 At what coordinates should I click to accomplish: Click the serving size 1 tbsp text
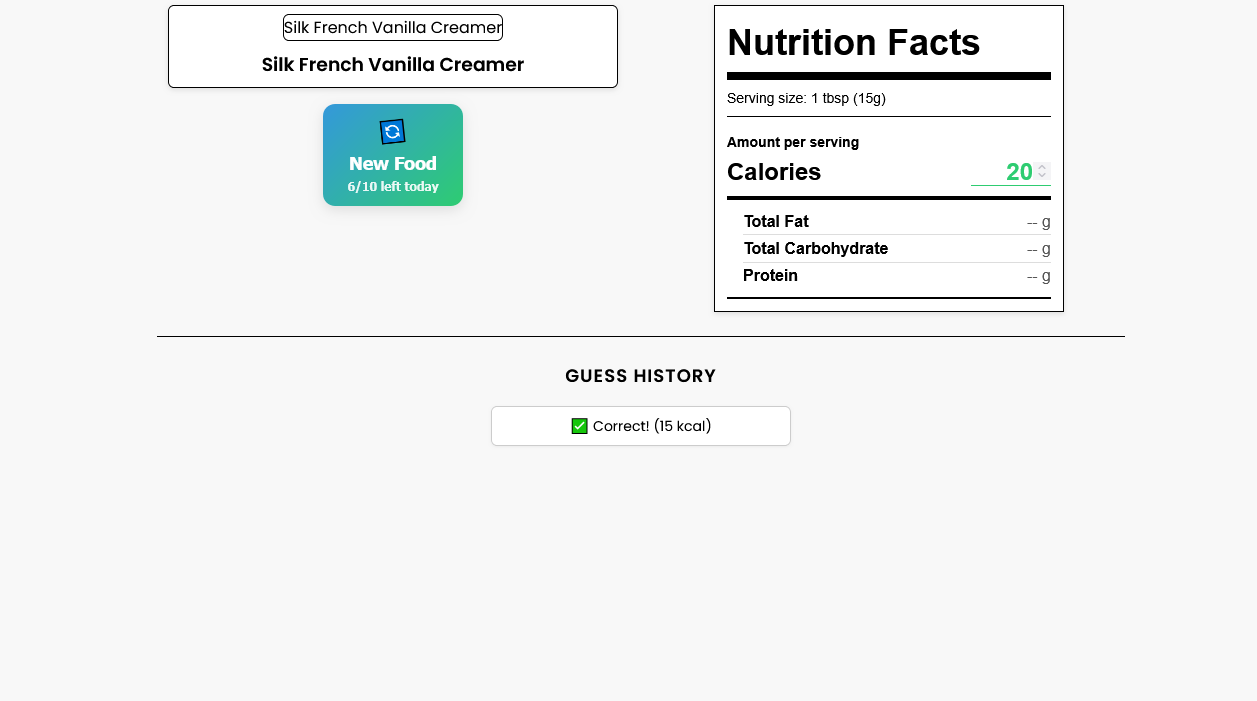pyautogui.click(x=806, y=98)
